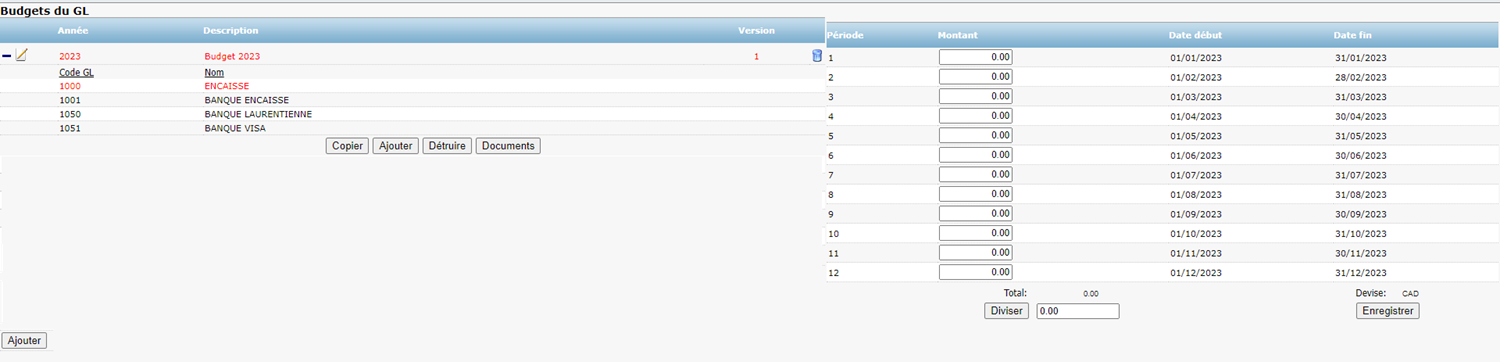Viewport: 1500px width, 362px height.
Task: Select the Montant field for period 1
Action: point(976,57)
